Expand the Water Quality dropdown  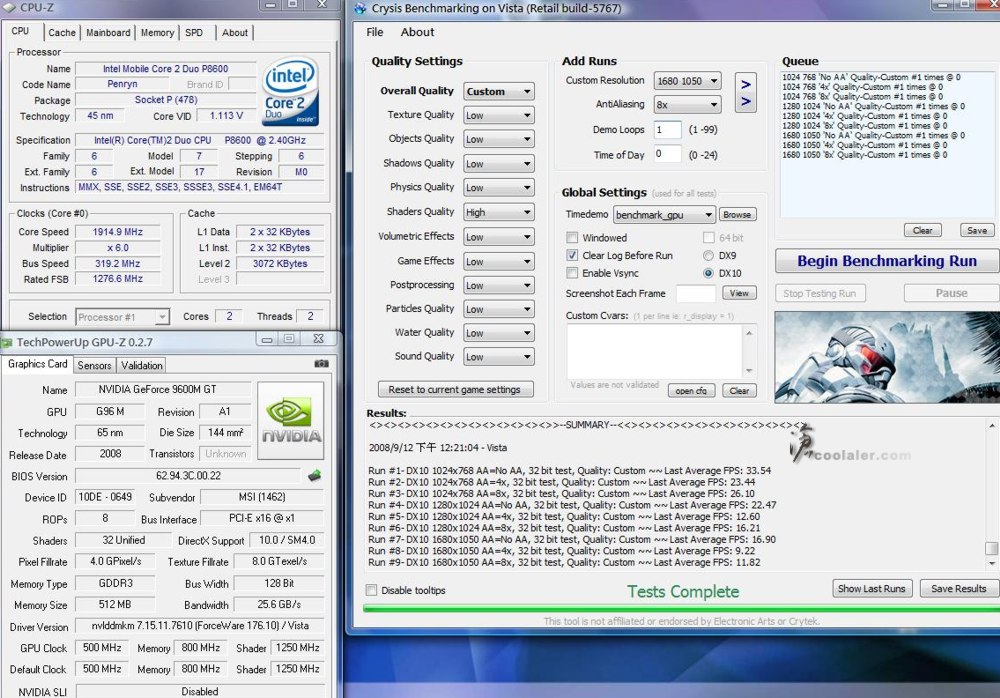(x=499, y=333)
